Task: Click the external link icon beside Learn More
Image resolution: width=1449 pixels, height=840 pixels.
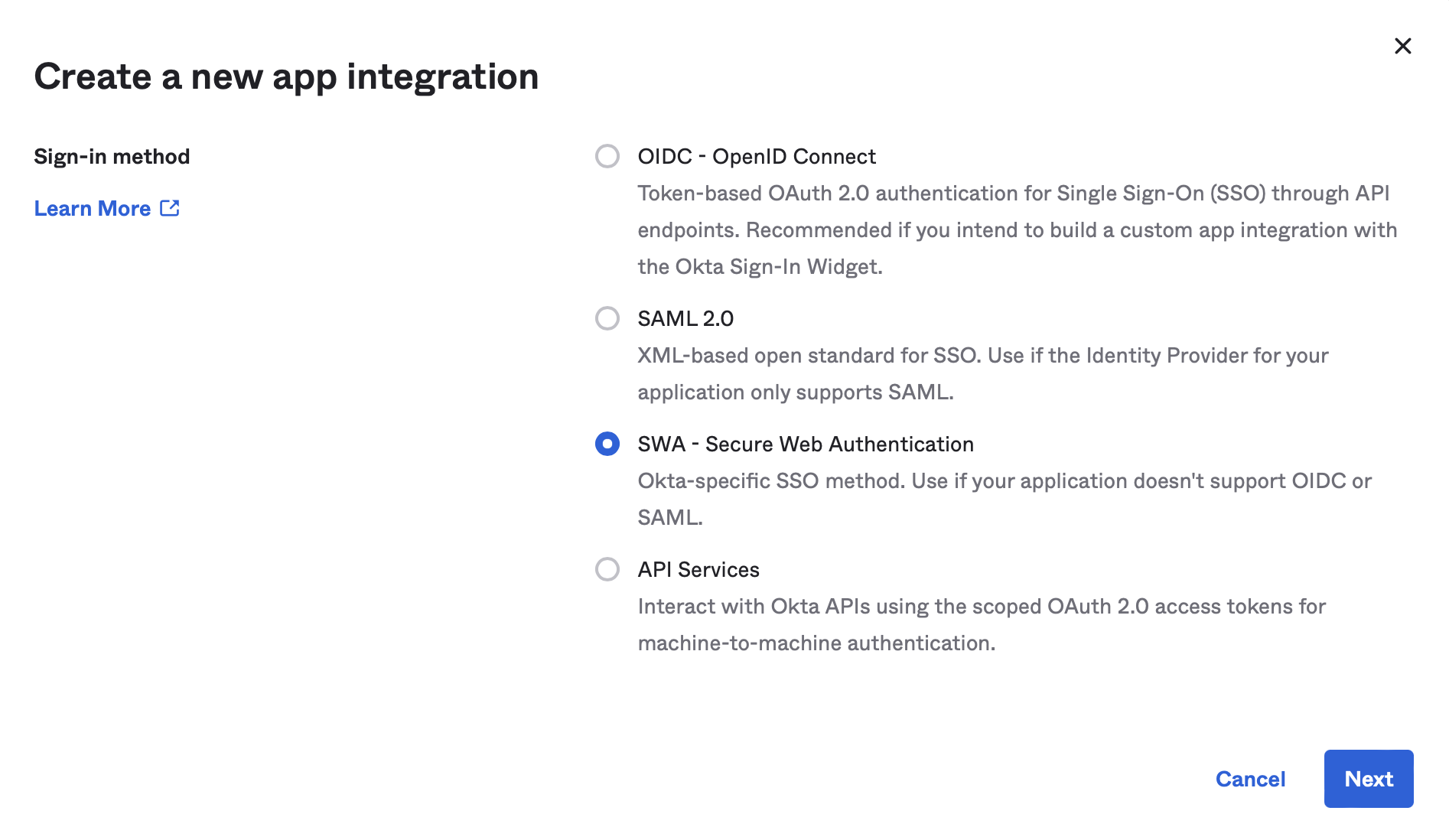Action: pos(170,208)
